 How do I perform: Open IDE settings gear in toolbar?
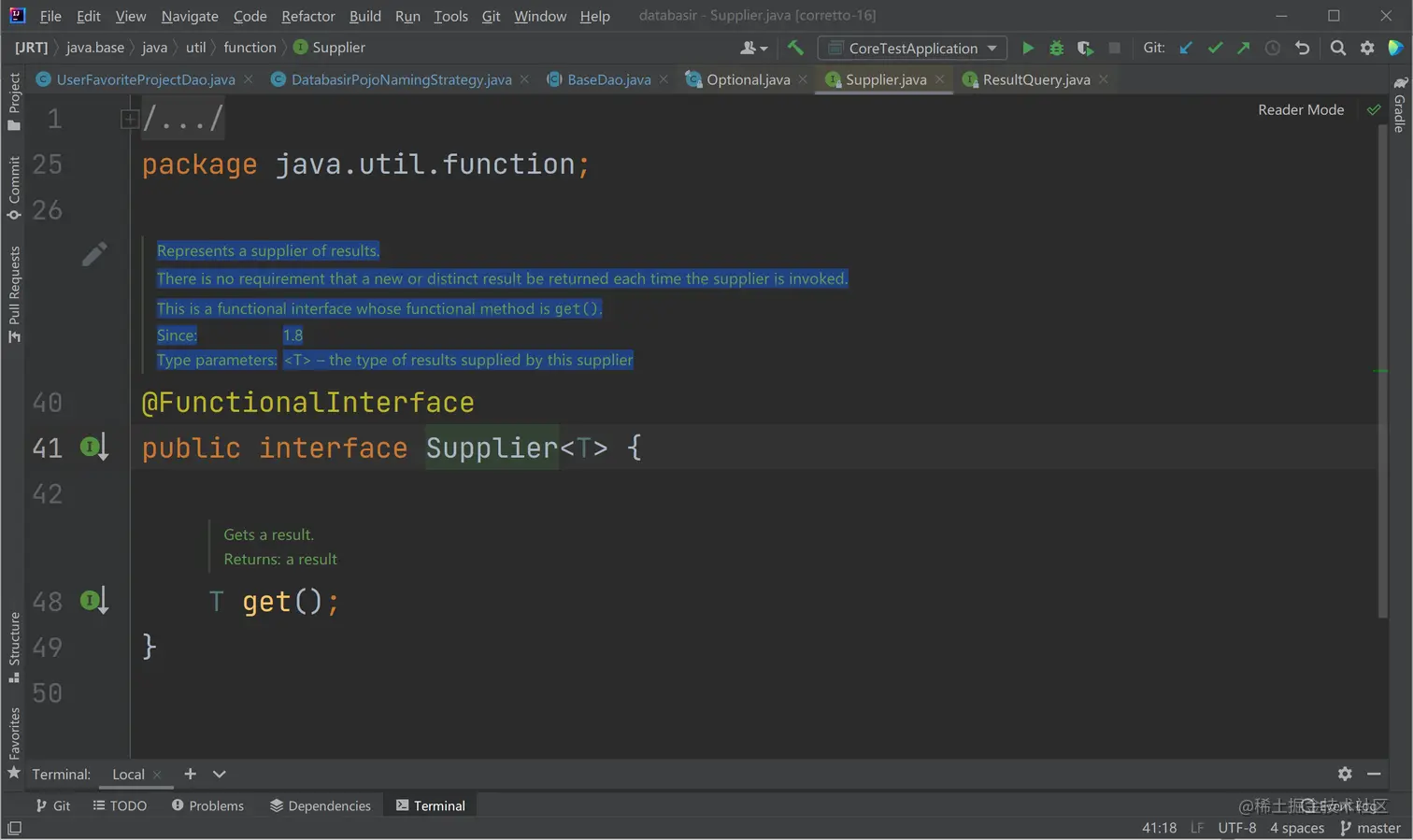tap(1367, 48)
